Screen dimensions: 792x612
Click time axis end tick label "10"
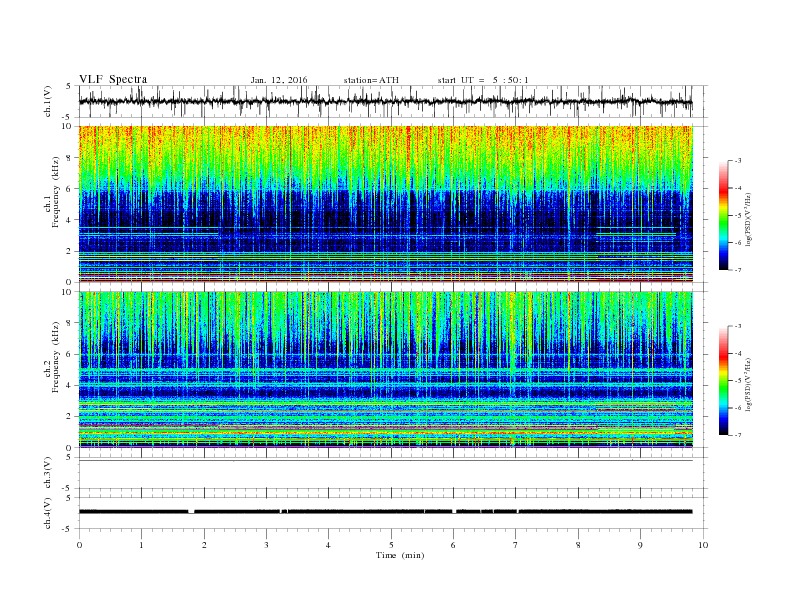pos(703,545)
